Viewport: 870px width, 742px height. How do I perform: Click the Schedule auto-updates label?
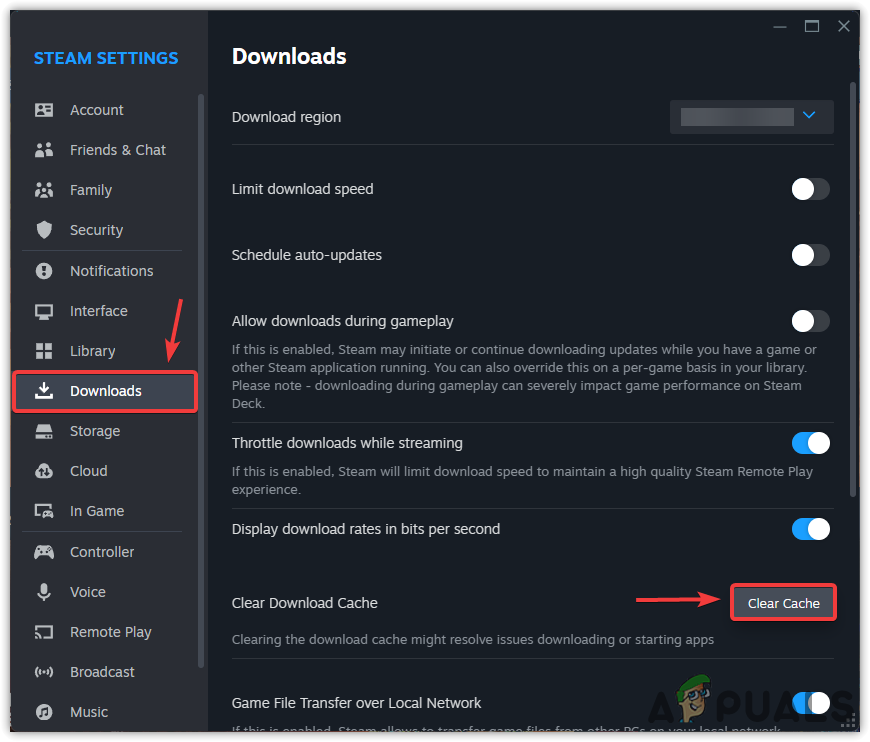point(307,255)
